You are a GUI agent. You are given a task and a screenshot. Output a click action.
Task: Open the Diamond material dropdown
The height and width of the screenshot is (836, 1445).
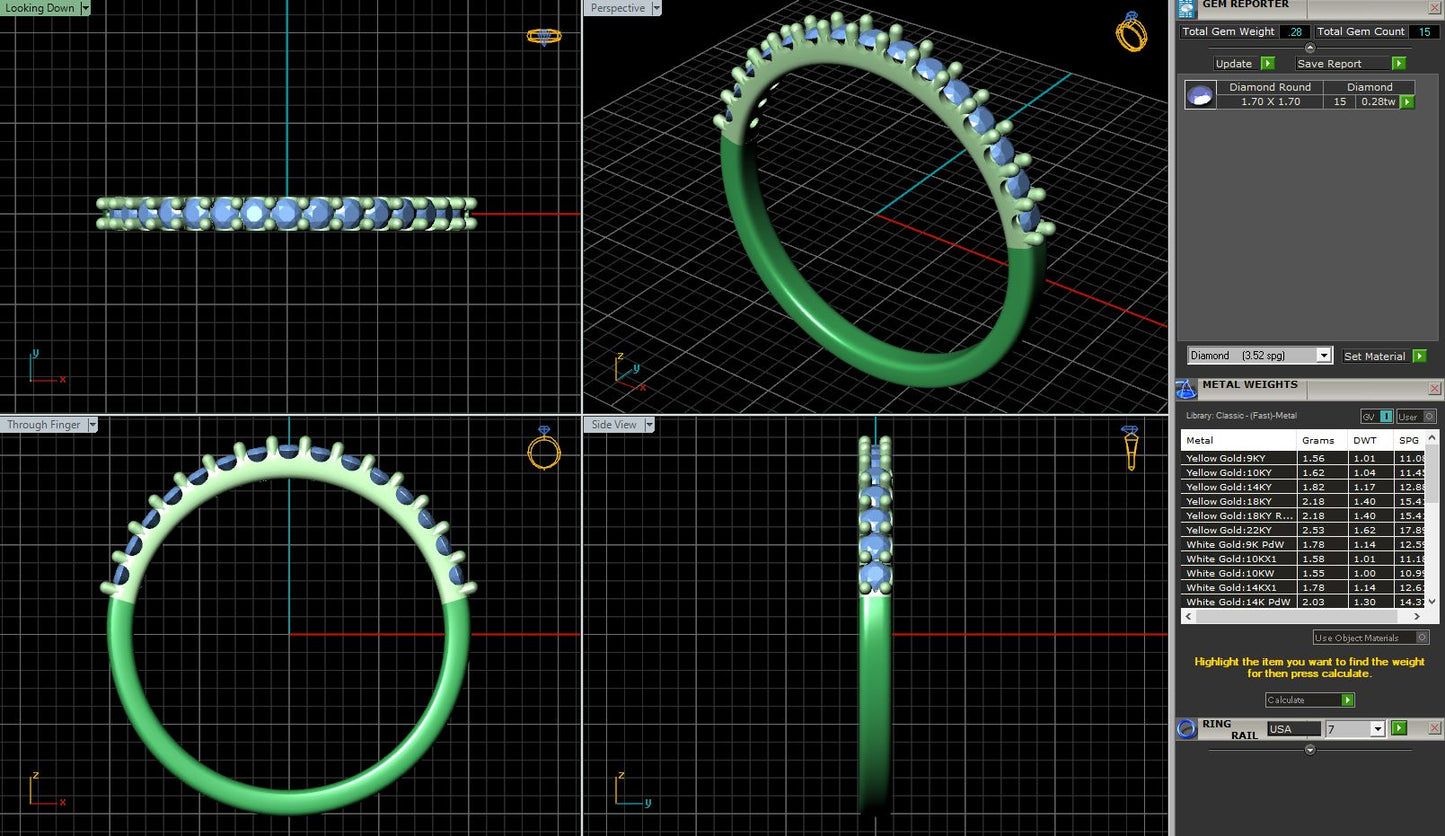point(1323,356)
